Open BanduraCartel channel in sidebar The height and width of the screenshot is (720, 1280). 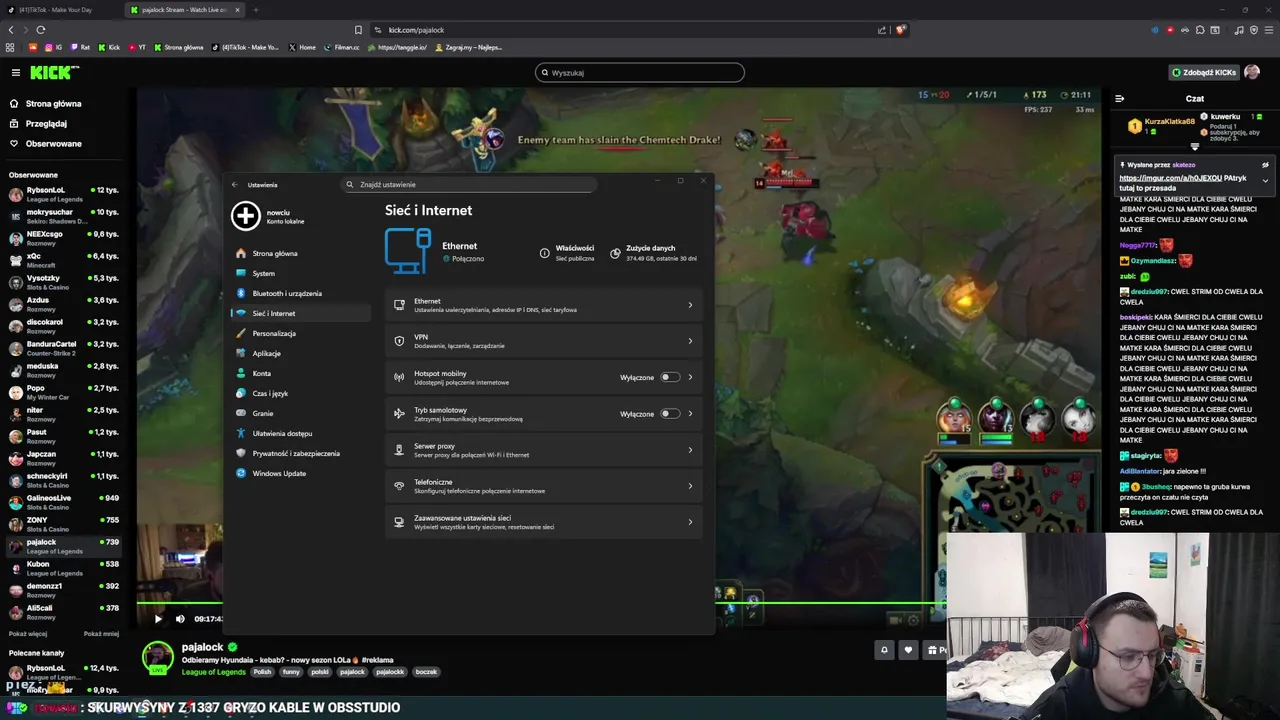point(64,348)
